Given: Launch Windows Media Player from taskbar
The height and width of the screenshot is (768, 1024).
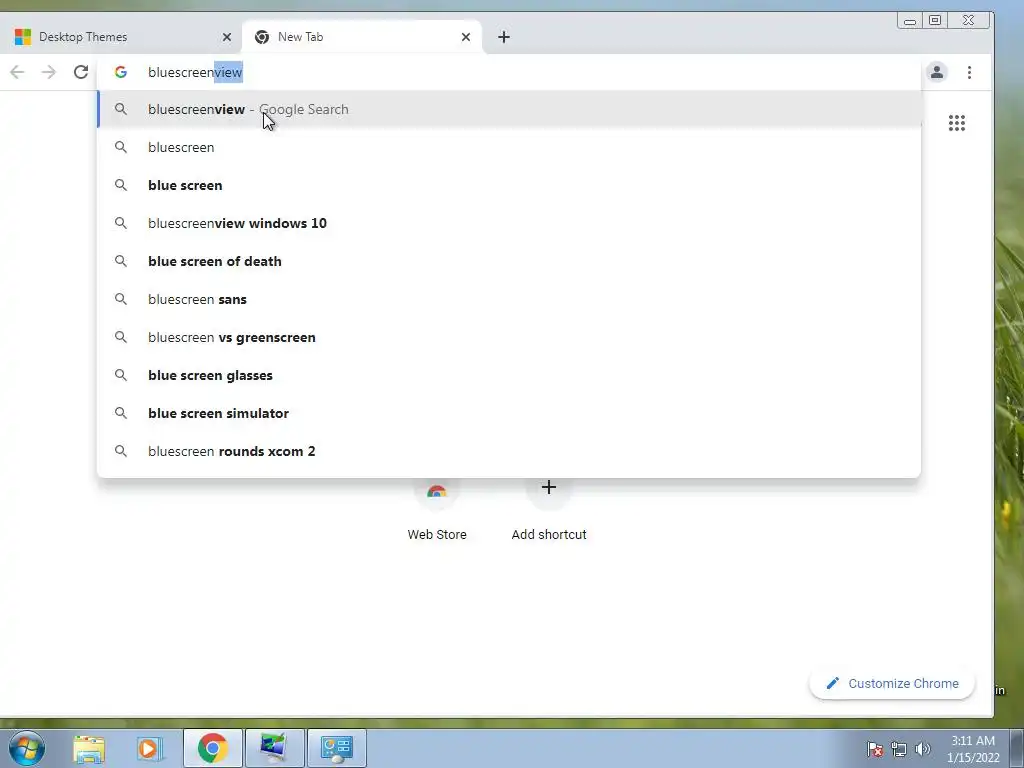Looking at the screenshot, I should coord(150,748).
